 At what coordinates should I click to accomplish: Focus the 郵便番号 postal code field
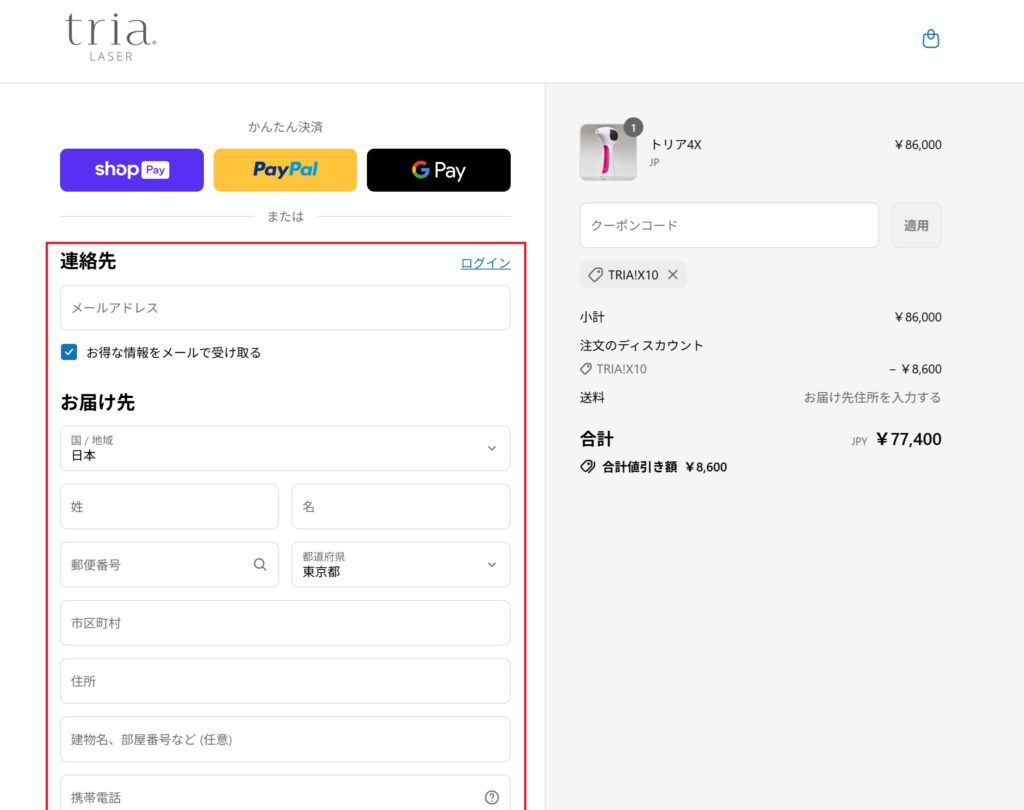169,564
